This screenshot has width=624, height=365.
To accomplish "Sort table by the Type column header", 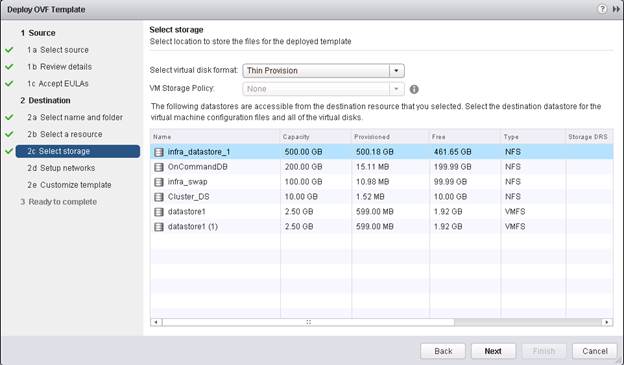I will click(533, 137).
